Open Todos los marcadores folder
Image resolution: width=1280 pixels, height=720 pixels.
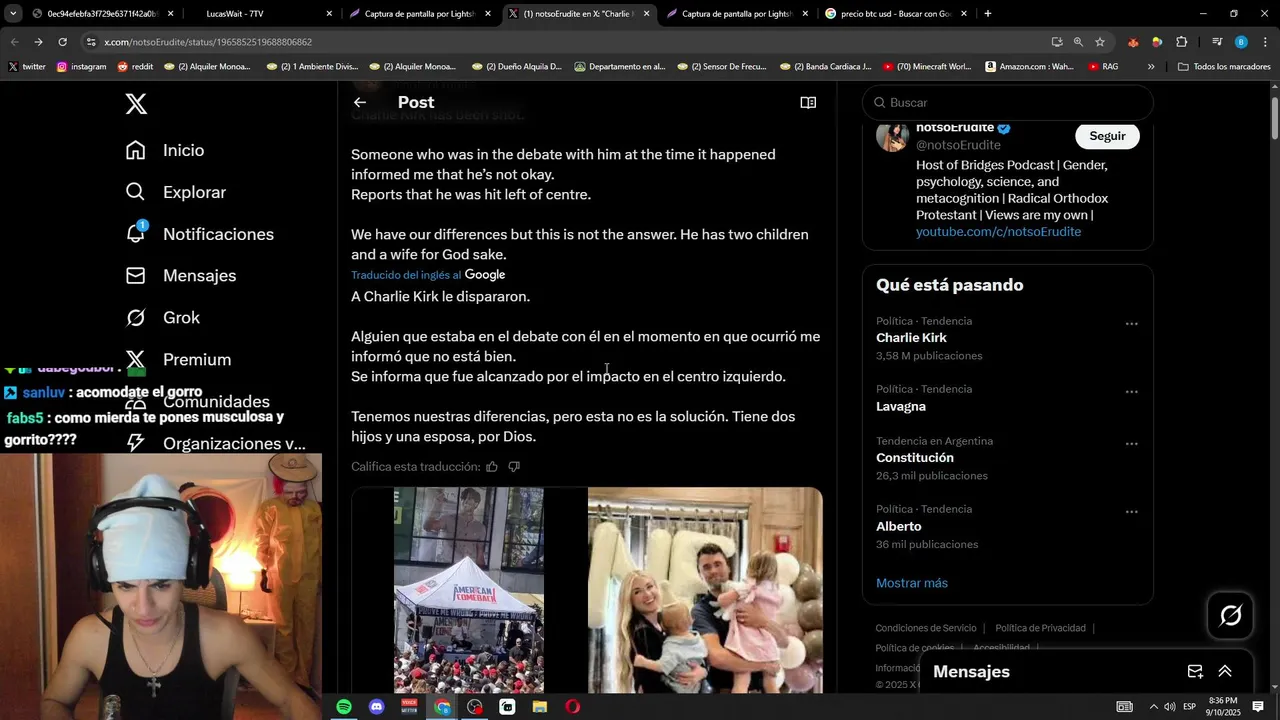tap(1225, 67)
